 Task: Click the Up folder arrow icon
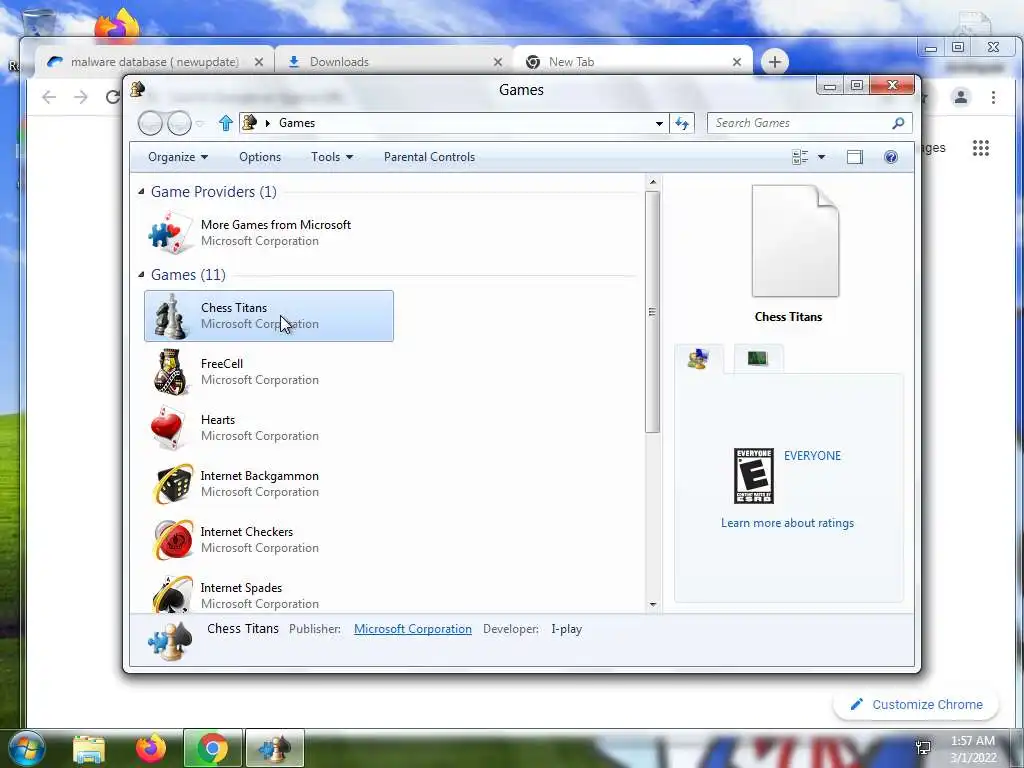point(226,123)
